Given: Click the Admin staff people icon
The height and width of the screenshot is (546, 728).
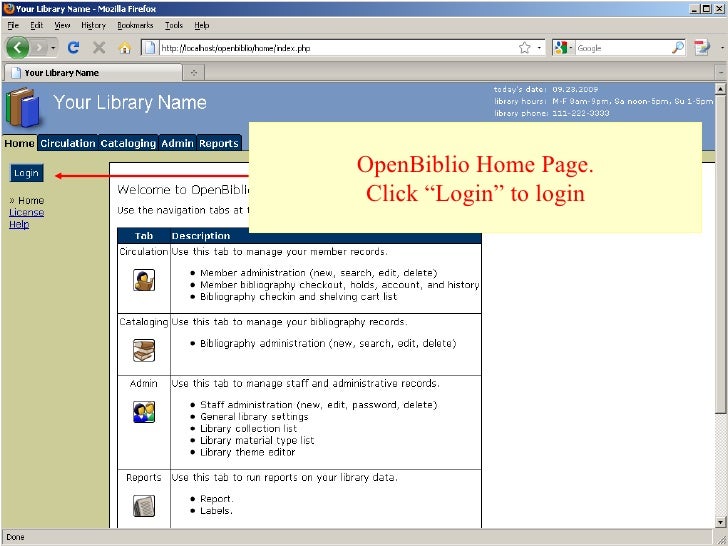Looking at the screenshot, I should (x=144, y=412).
